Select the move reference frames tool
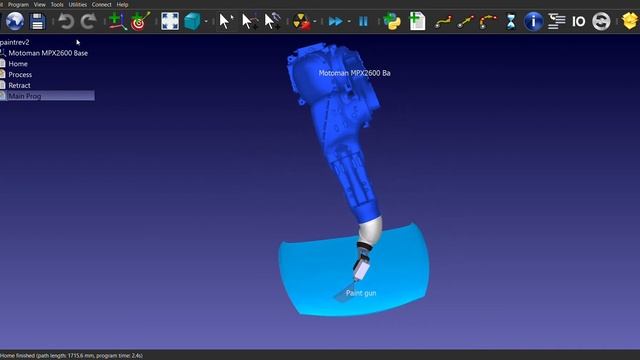 (249, 21)
